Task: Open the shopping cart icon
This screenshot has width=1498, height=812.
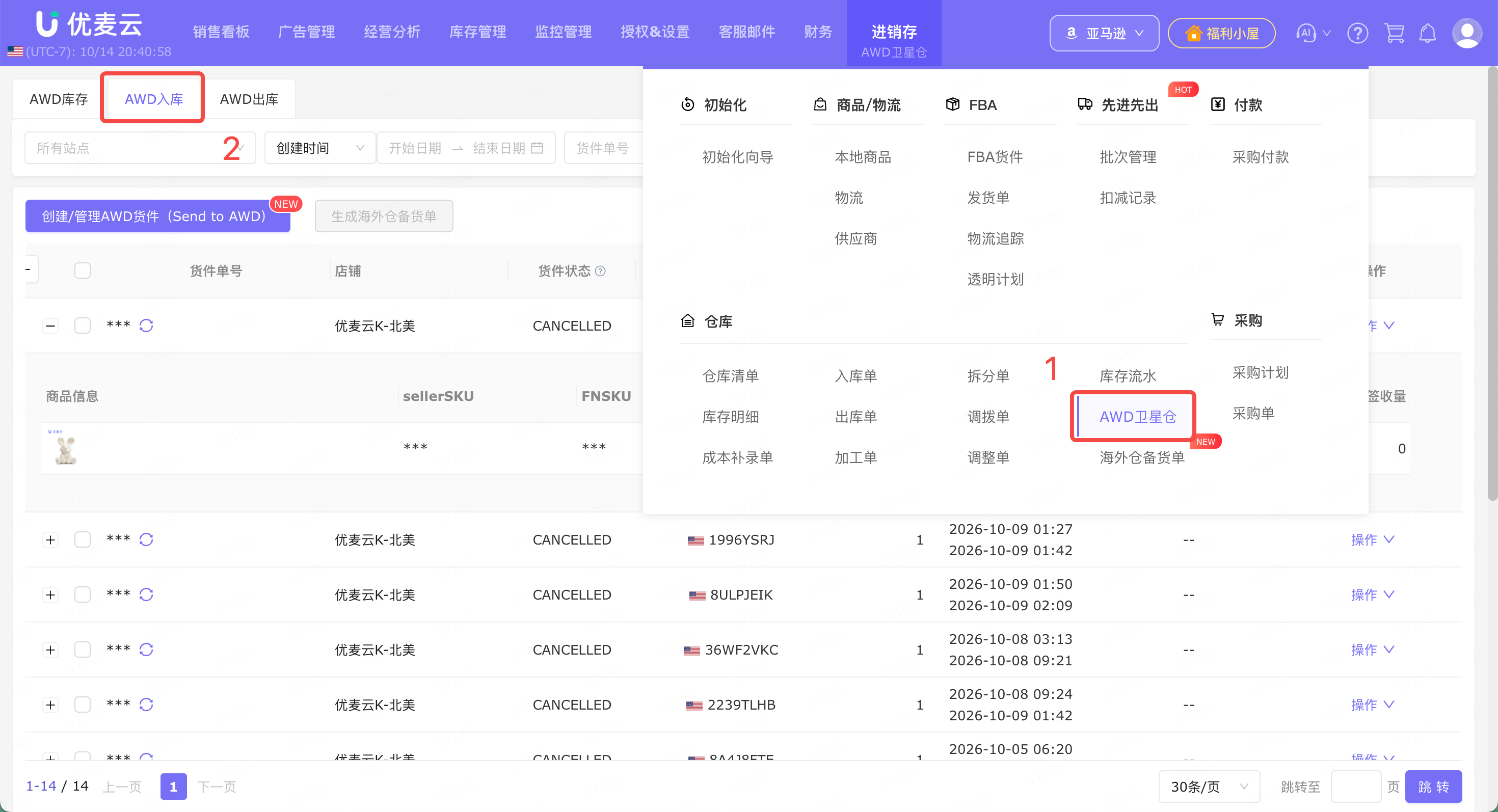Action: [1394, 33]
